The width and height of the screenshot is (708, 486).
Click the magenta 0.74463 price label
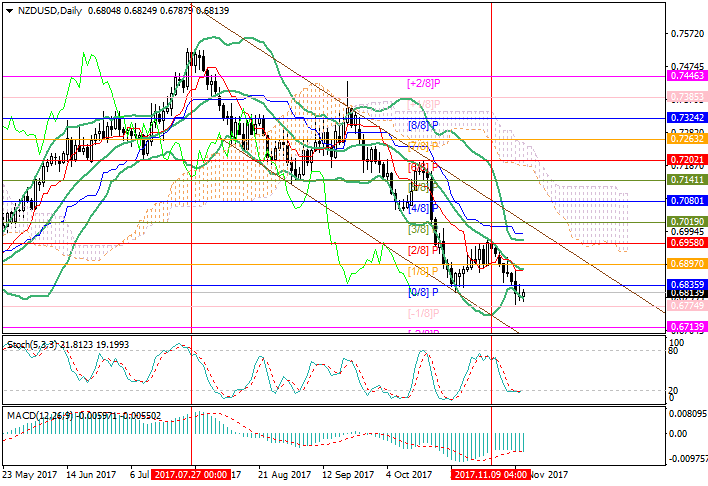687,75
